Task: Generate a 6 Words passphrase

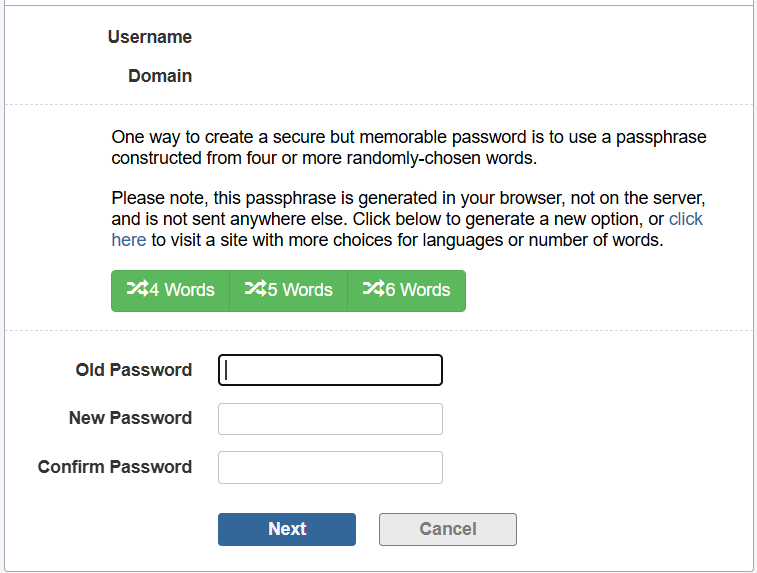Action: (x=407, y=290)
